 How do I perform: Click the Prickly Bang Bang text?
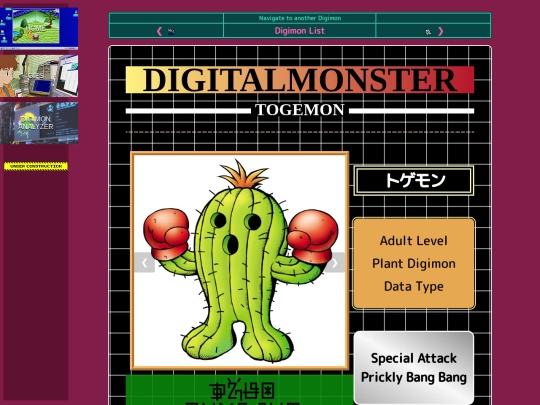(x=414, y=377)
